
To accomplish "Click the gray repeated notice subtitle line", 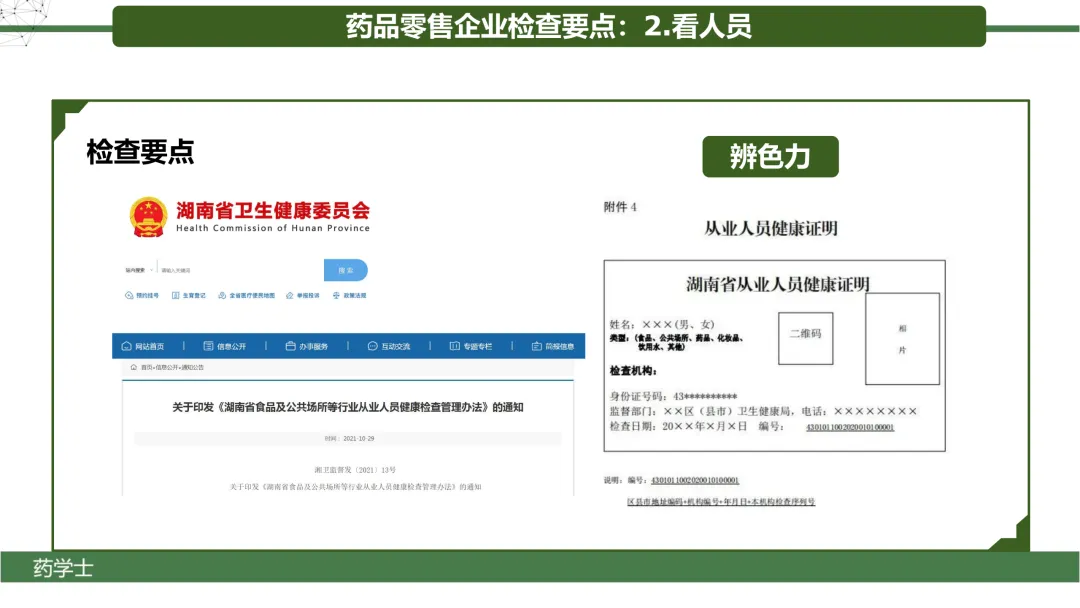I will click(355, 487).
